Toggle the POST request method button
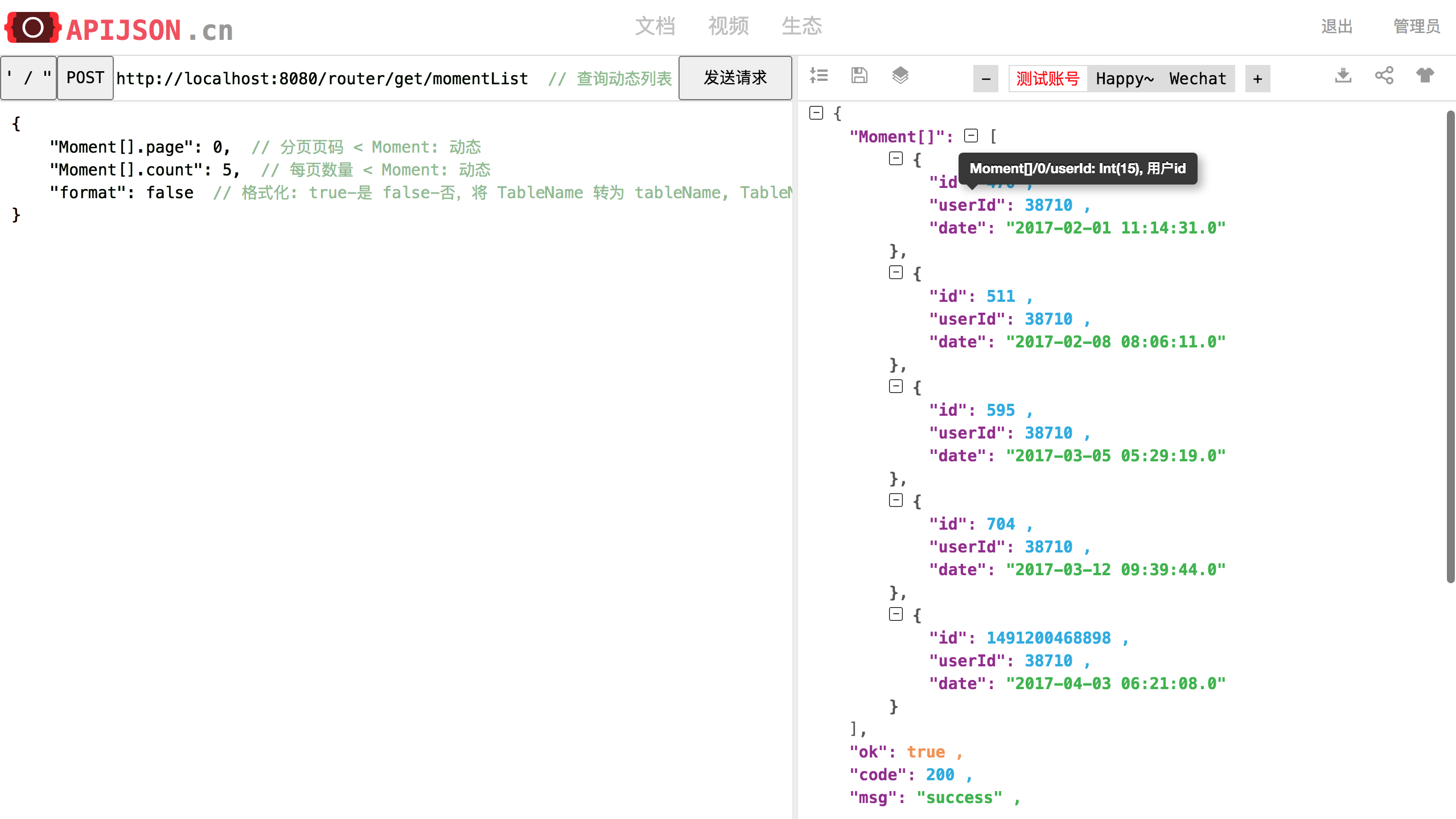This screenshot has height=819, width=1456. tap(85, 78)
